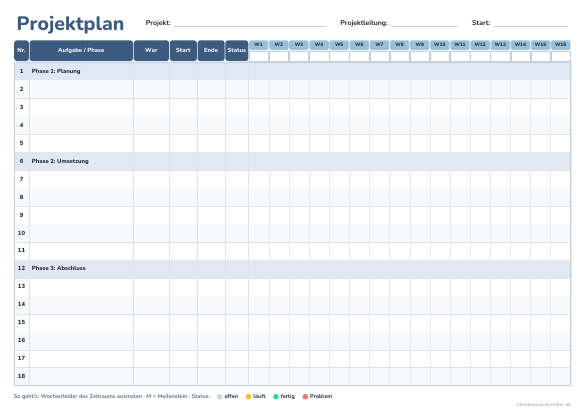Click week header W3
585x414 pixels.
[299, 45]
